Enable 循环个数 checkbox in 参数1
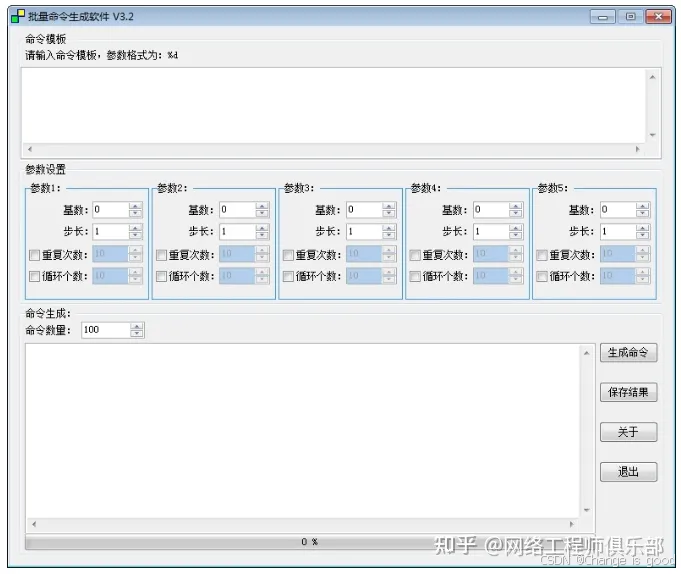Screen dimensions: 681x574 coord(34,276)
